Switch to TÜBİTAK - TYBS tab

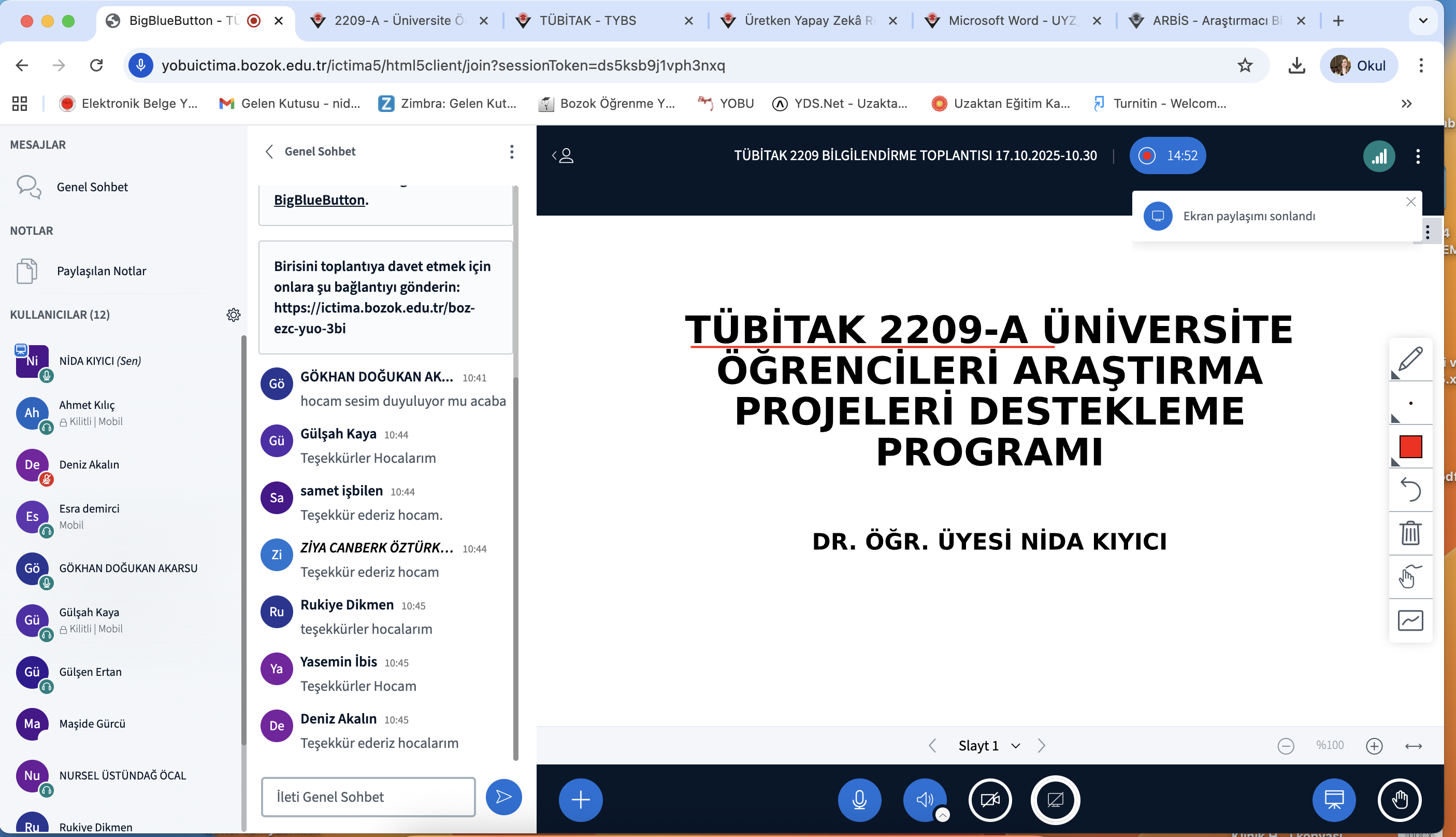pyautogui.click(x=587, y=21)
